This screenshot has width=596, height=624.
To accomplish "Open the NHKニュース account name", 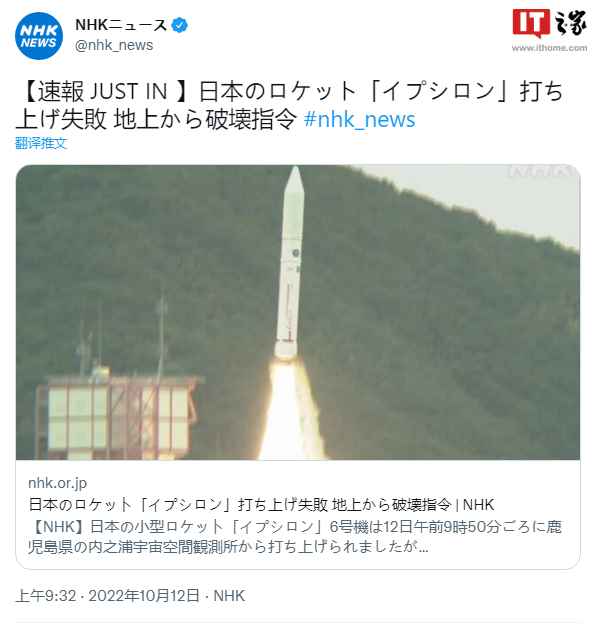I will 121,25.
